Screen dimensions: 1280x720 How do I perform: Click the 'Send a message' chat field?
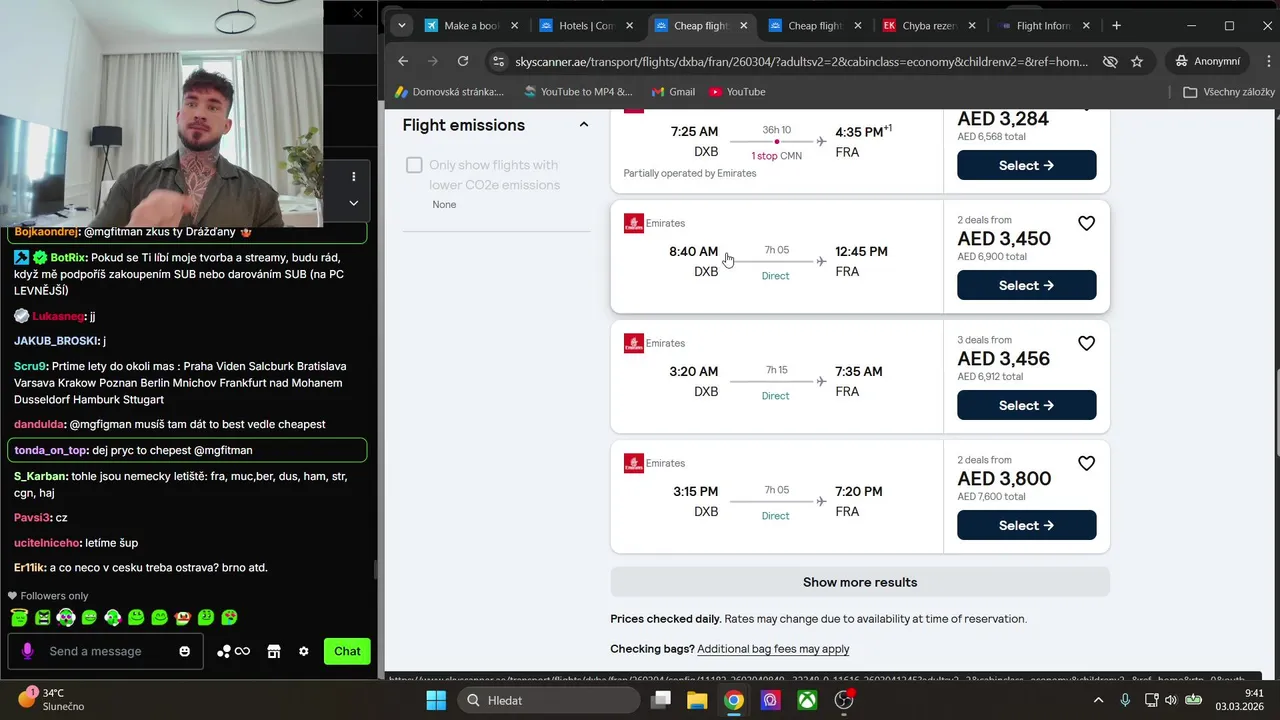105,651
